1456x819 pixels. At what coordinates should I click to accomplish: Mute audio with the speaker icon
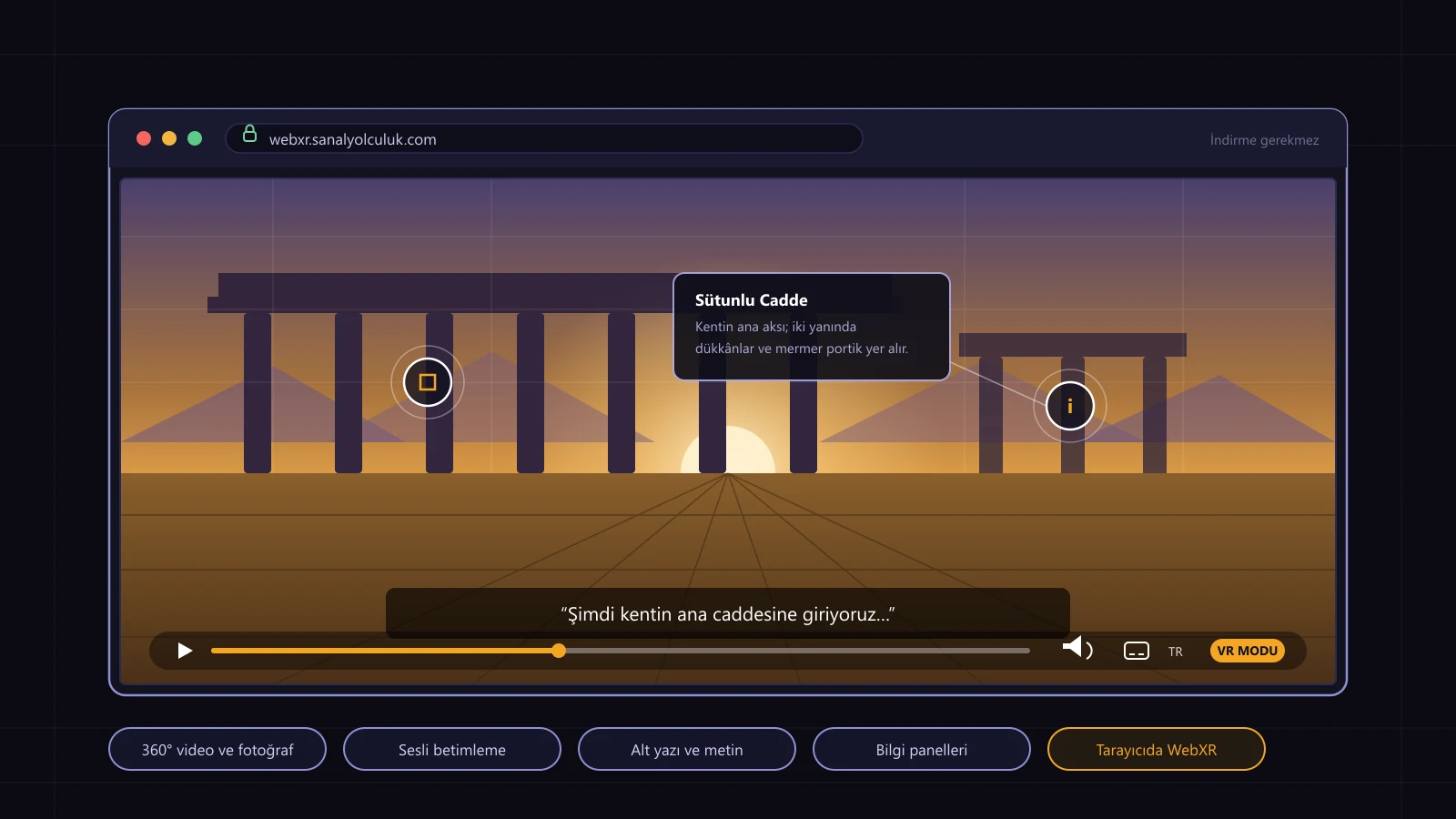click(1077, 648)
